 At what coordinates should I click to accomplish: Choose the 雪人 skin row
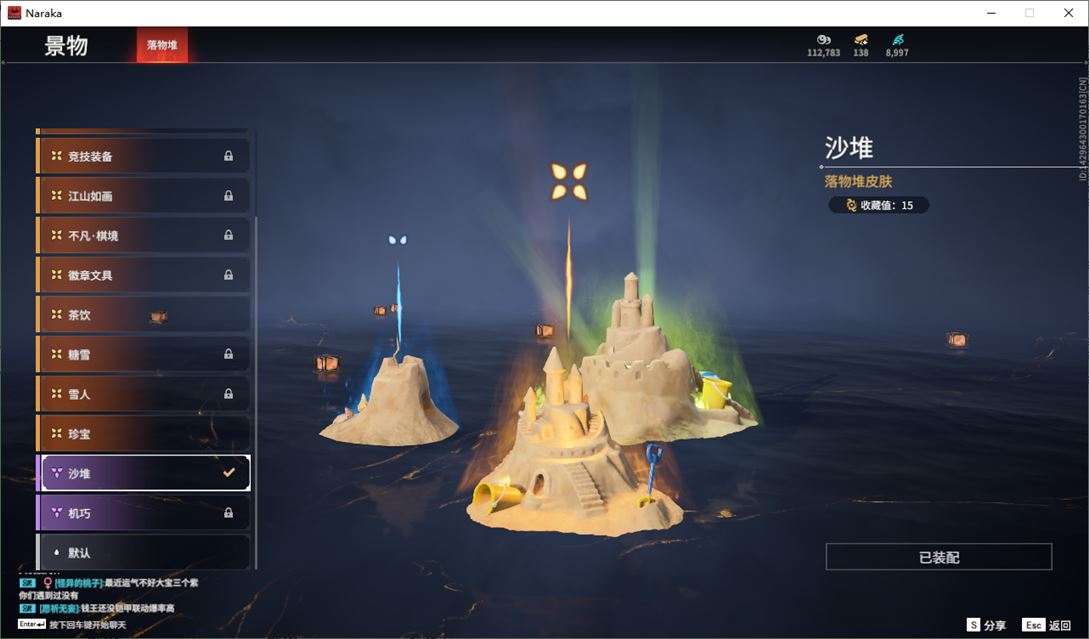(143, 394)
